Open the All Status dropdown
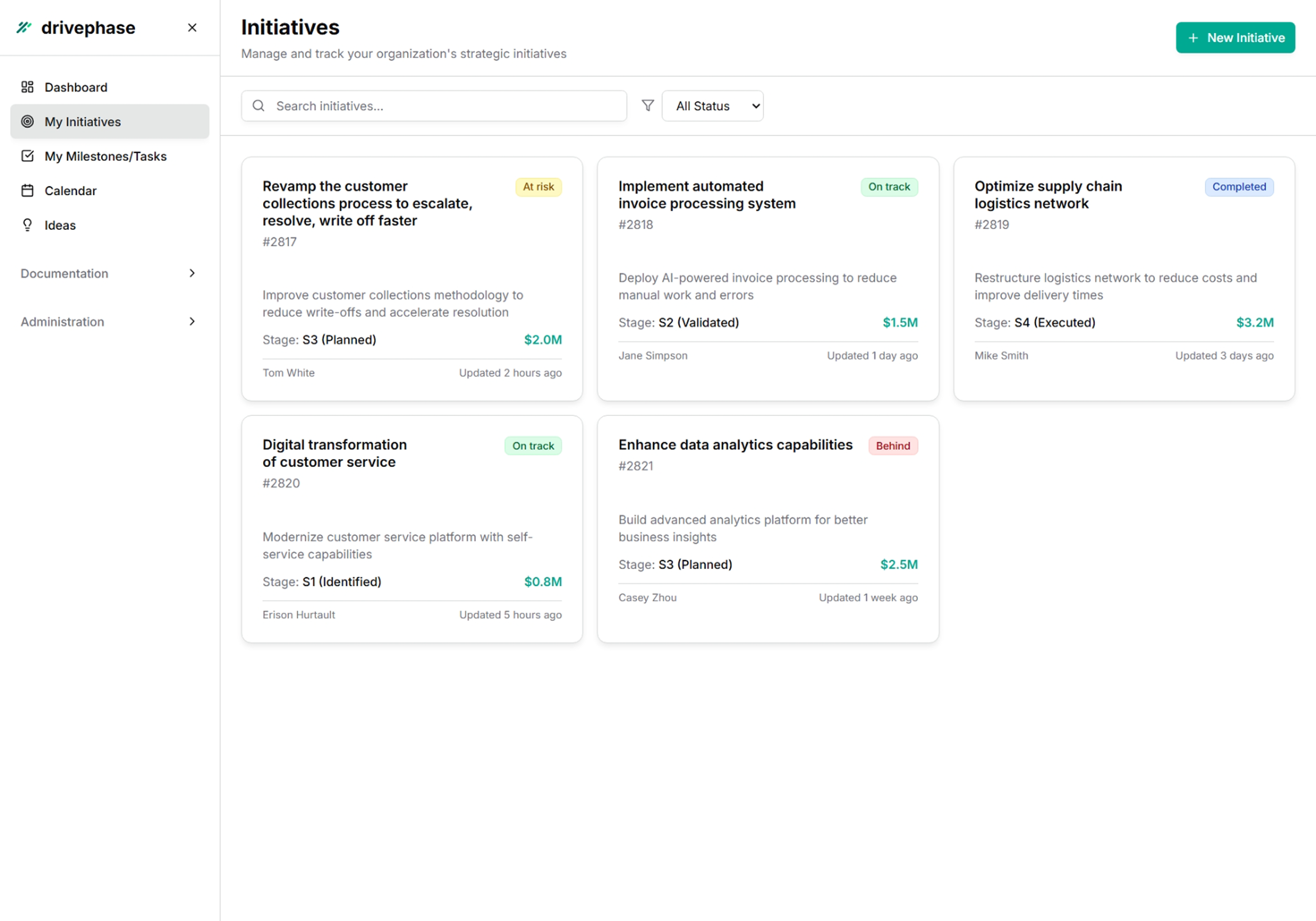 click(712, 106)
